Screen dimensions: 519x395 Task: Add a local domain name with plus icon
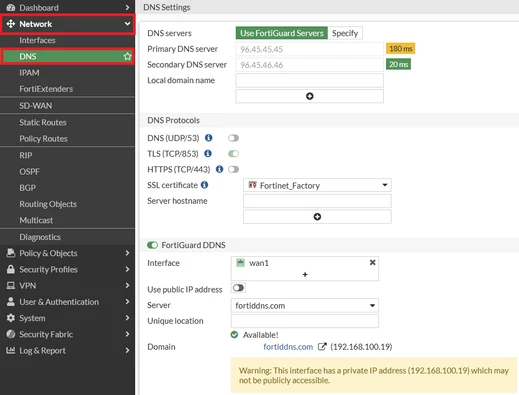coord(310,96)
